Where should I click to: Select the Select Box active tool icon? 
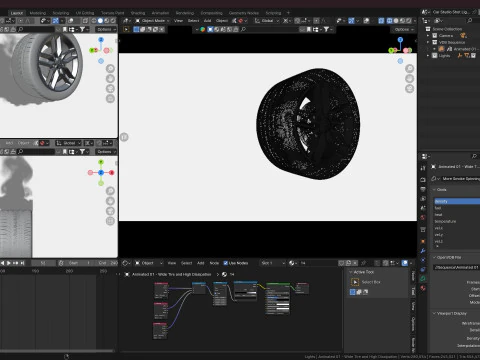[355, 282]
